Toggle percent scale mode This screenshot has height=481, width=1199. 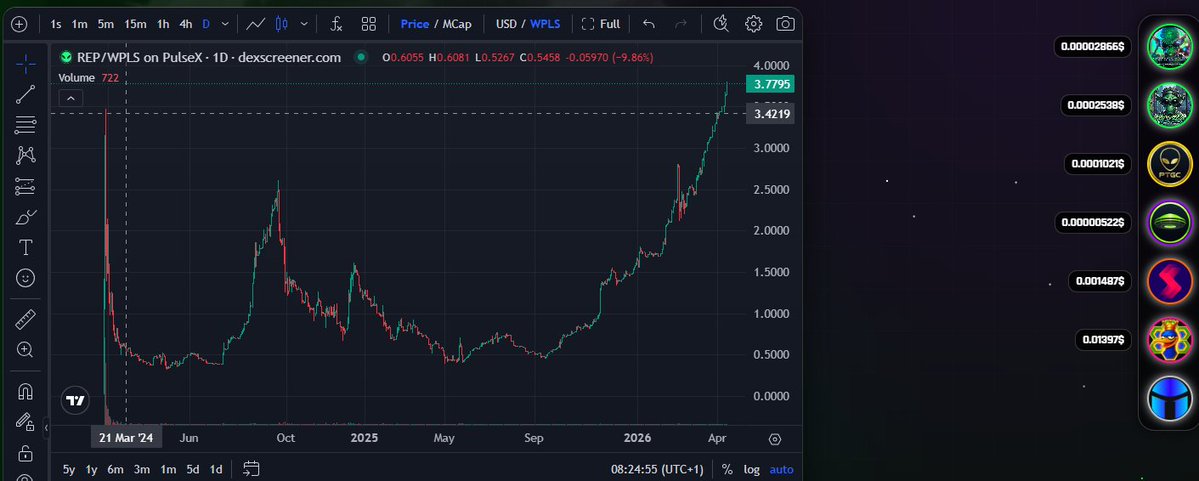726,470
